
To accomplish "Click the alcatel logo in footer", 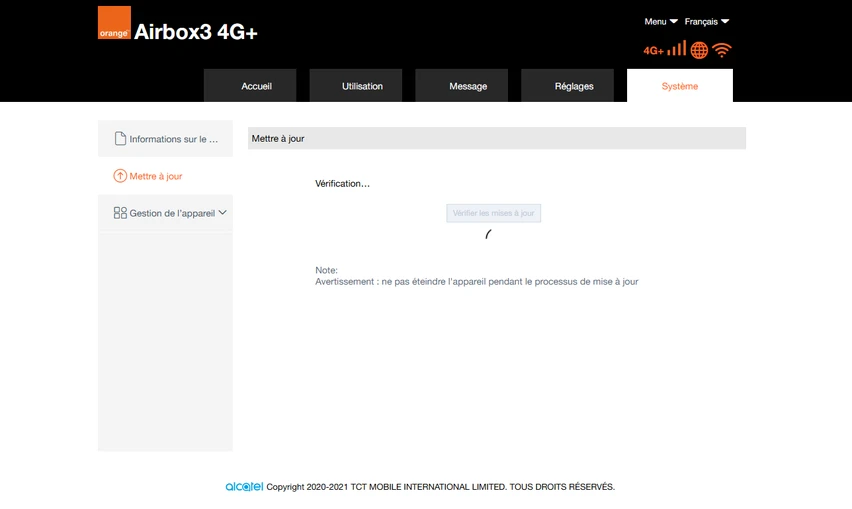I will click(x=244, y=486).
